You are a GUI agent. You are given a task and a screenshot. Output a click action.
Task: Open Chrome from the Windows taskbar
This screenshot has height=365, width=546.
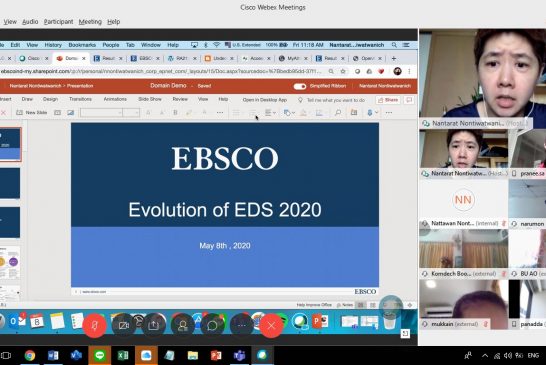[x=30, y=355]
